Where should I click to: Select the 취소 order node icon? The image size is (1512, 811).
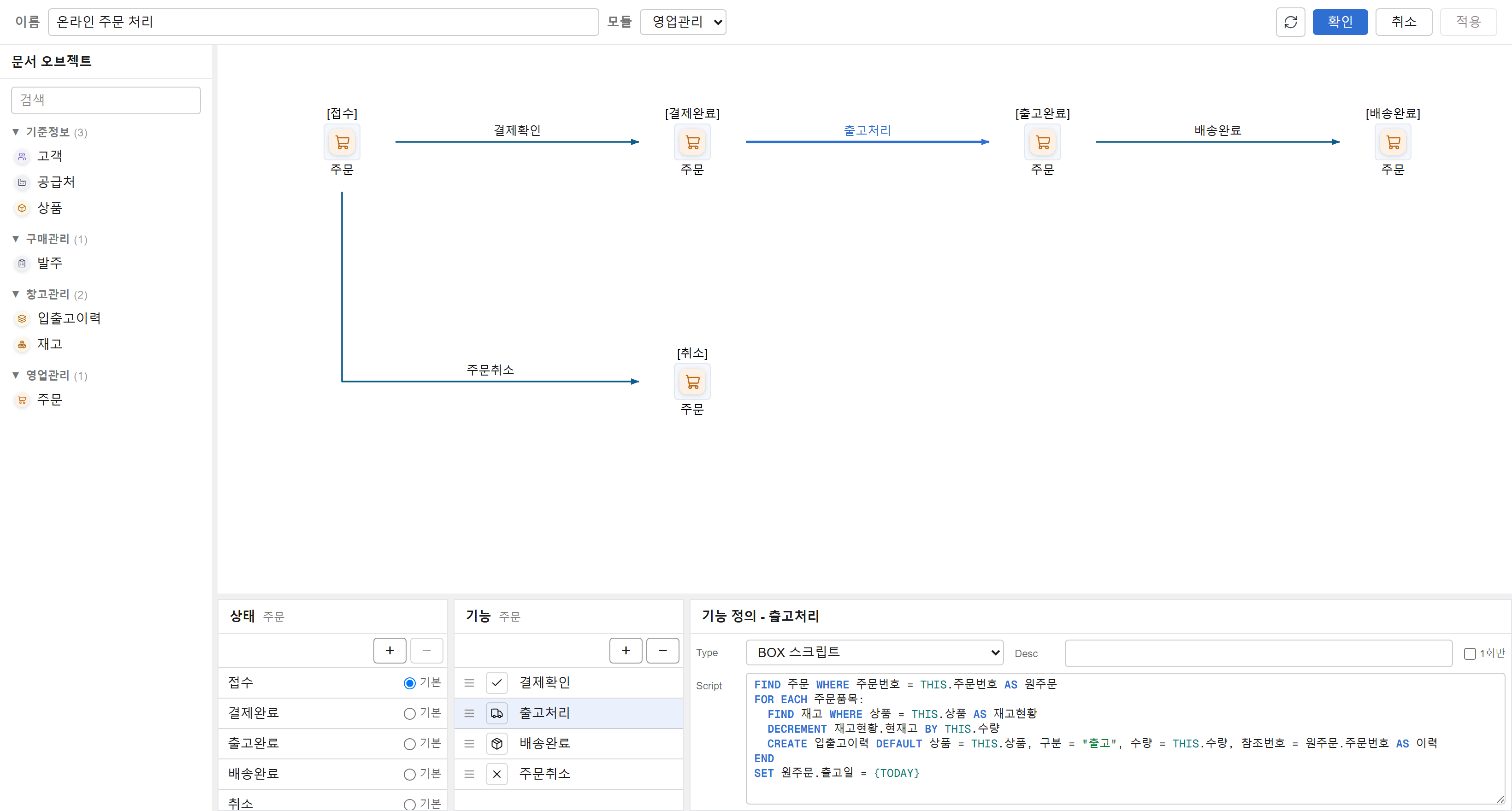(x=692, y=382)
